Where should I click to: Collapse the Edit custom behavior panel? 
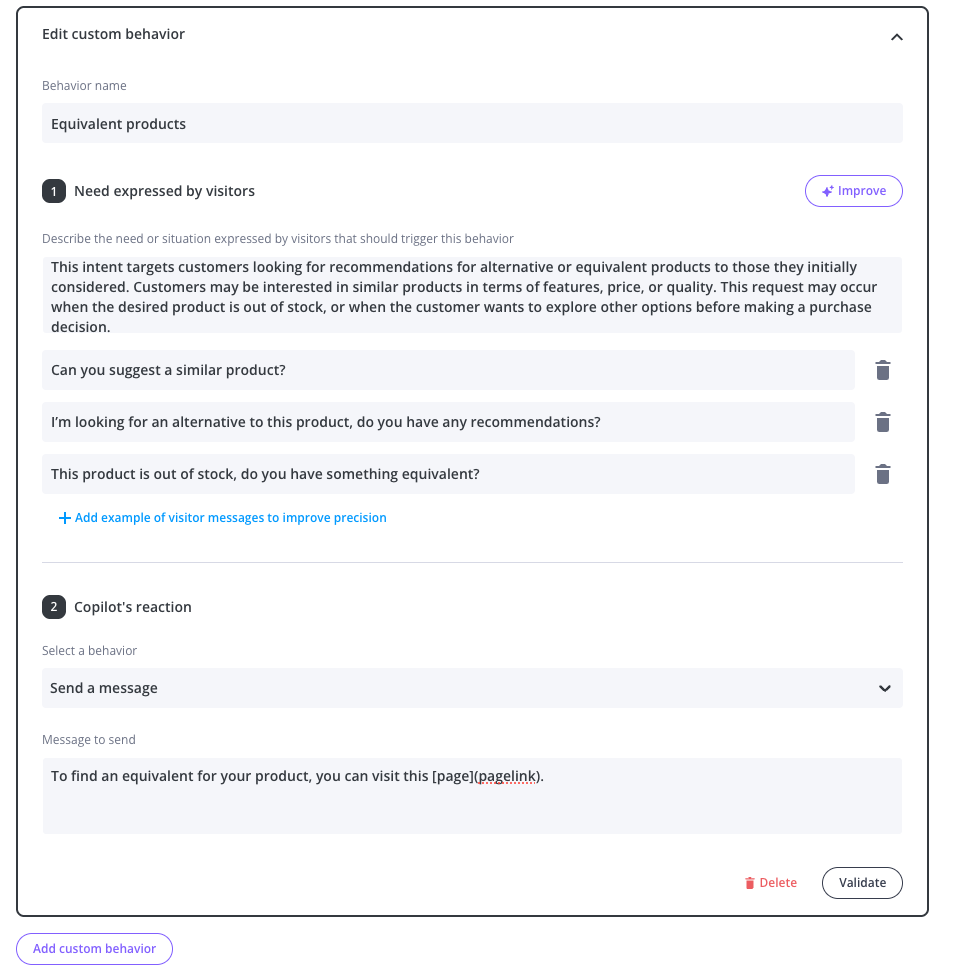click(896, 37)
